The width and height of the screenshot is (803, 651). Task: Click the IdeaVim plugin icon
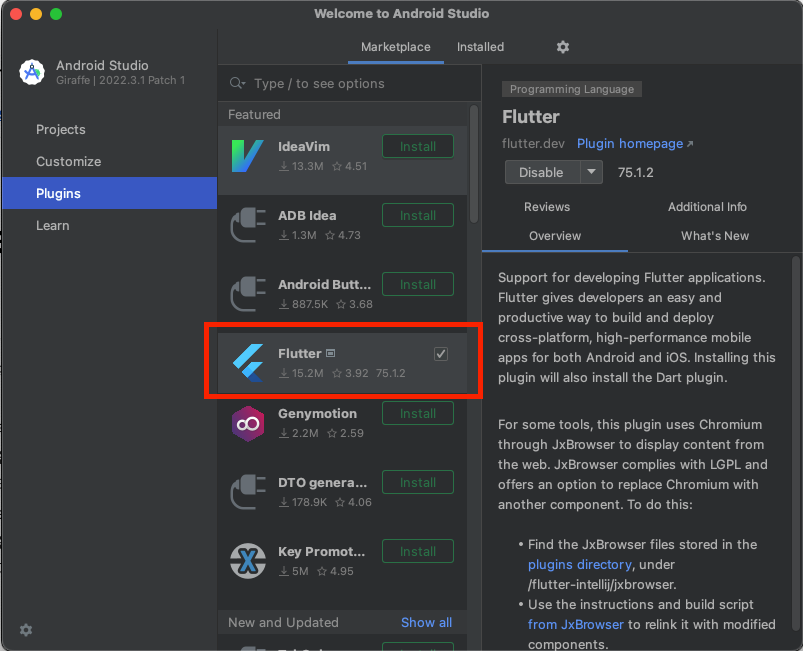(247, 156)
